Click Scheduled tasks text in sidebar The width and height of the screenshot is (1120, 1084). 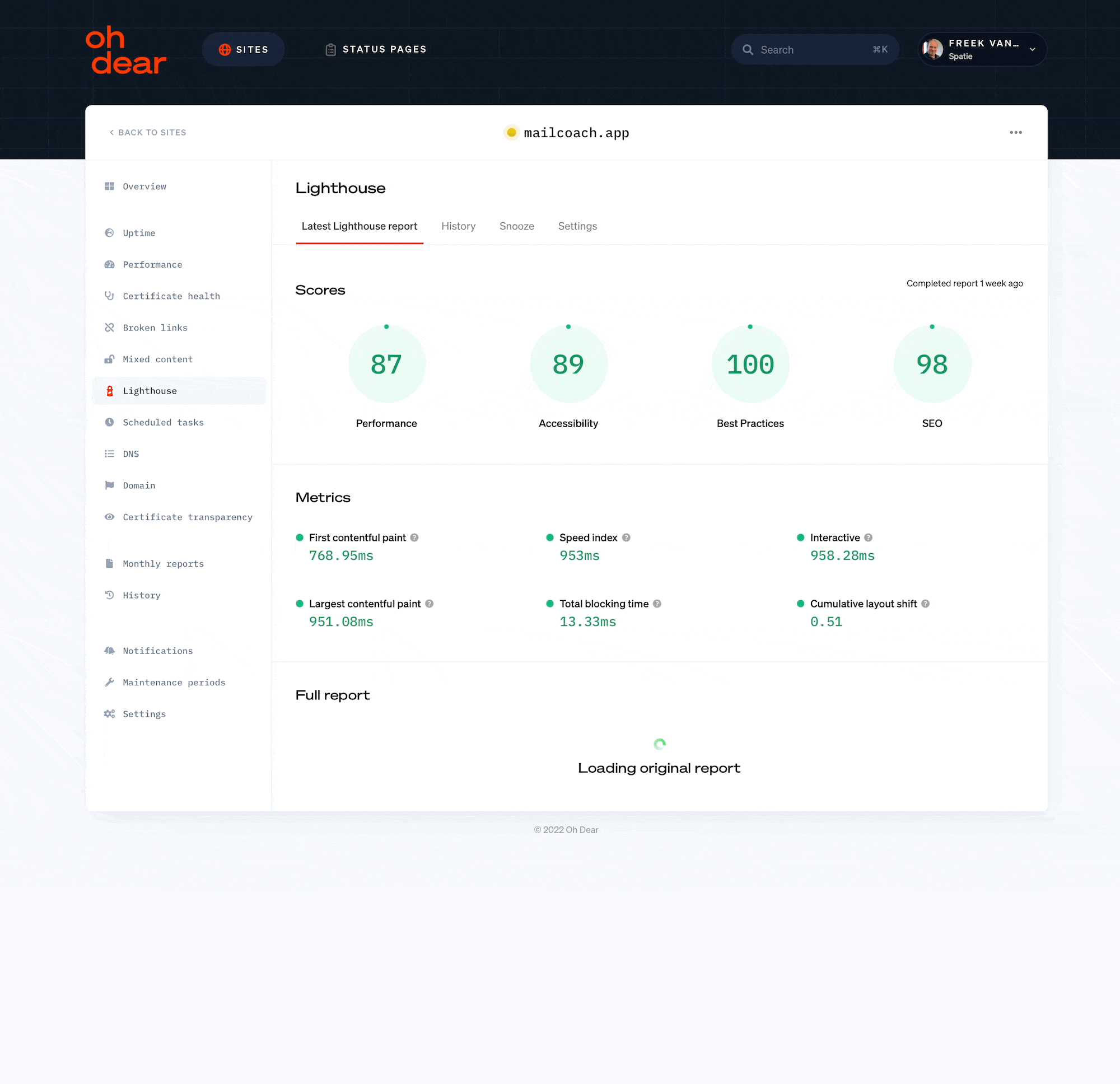coord(164,422)
